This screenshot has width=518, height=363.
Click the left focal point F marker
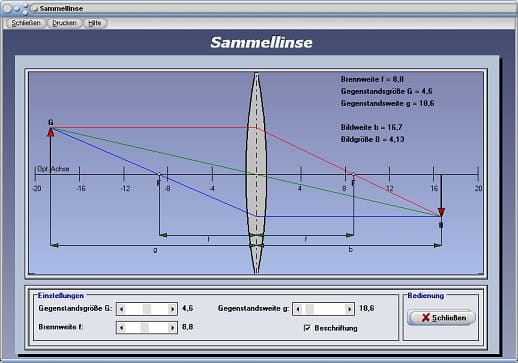click(159, 174)
